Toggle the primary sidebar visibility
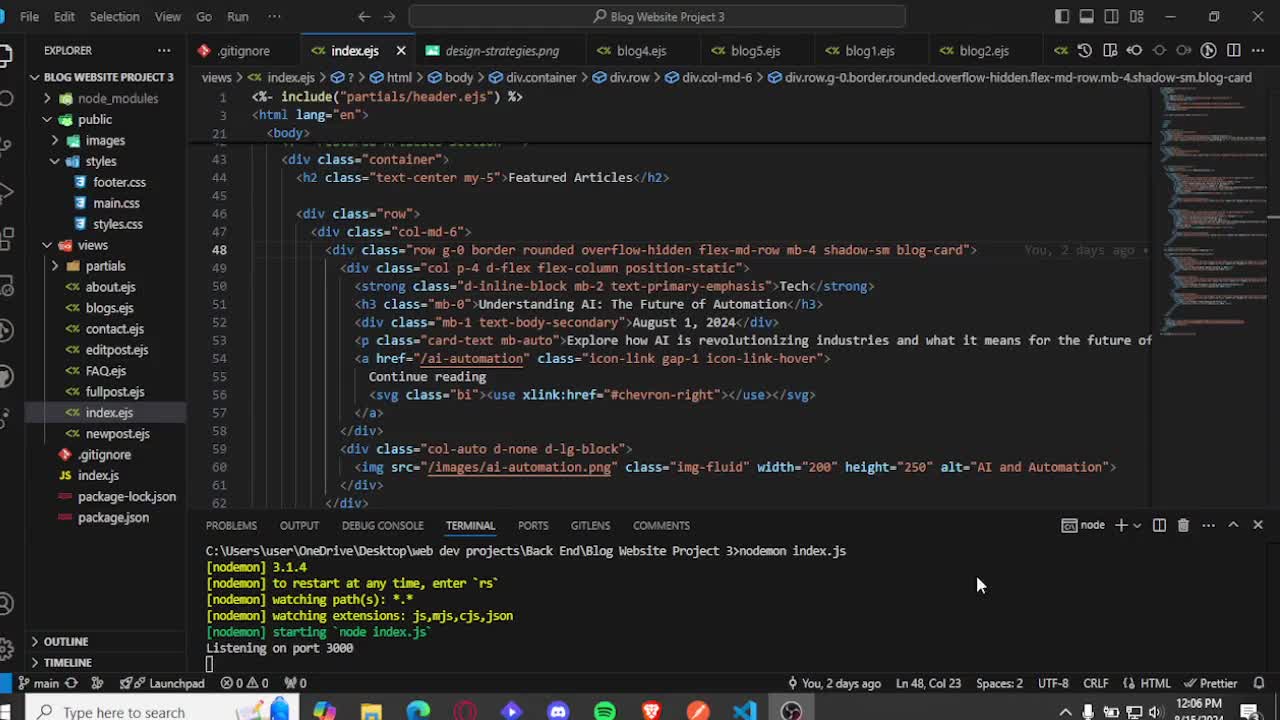 [1062, 16]
